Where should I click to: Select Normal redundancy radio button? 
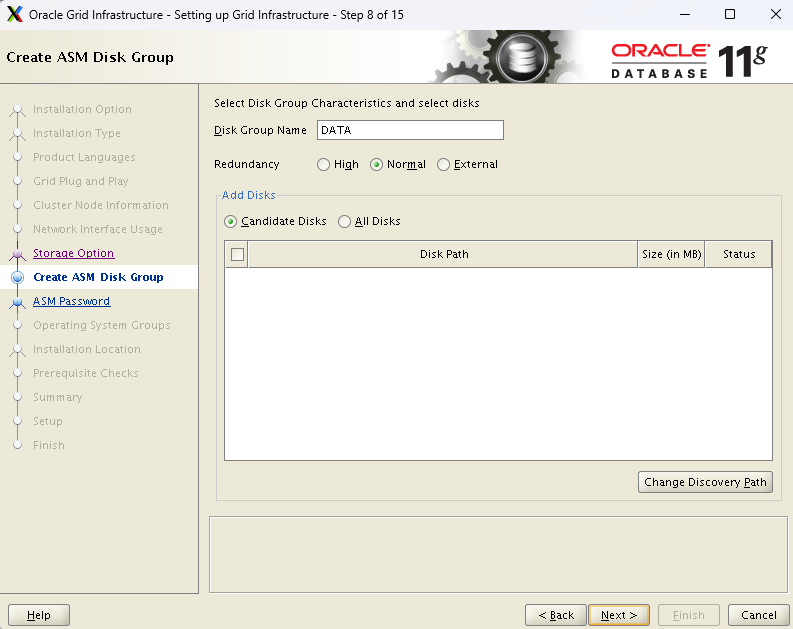(x=376, y=165)
